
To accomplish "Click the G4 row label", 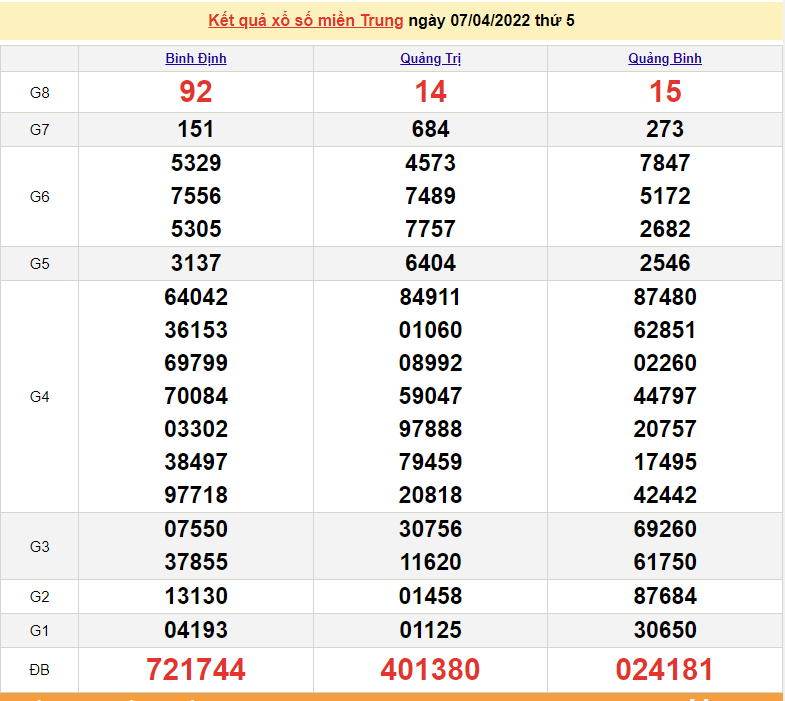I will (39, 397).
